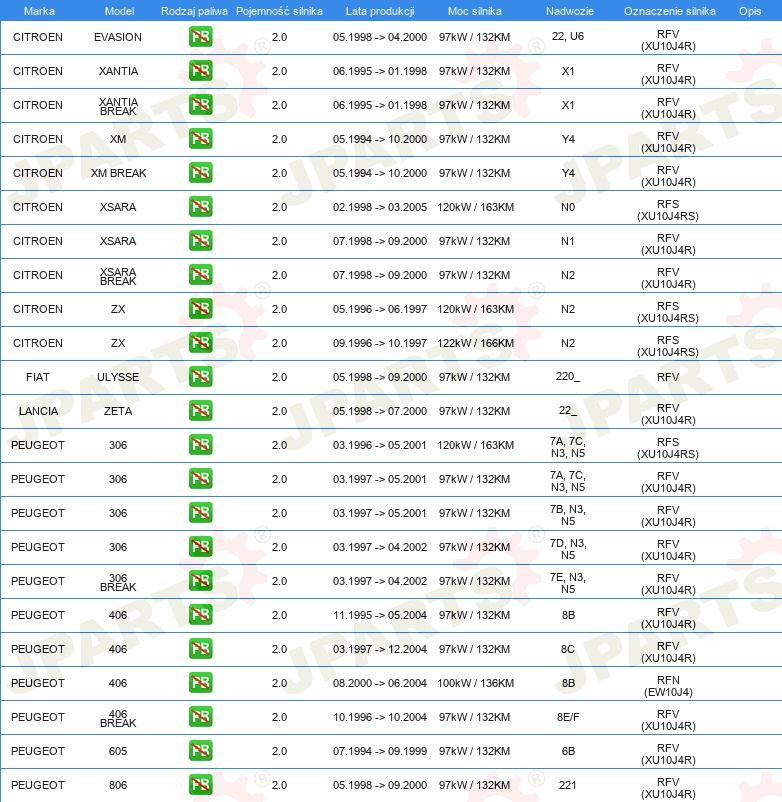The width and height of the screenshot is (782, 802).
Task: Click the fuel icon for 406 100kW / 136KM
Action: pyautogui.click(x=200, y=683)
